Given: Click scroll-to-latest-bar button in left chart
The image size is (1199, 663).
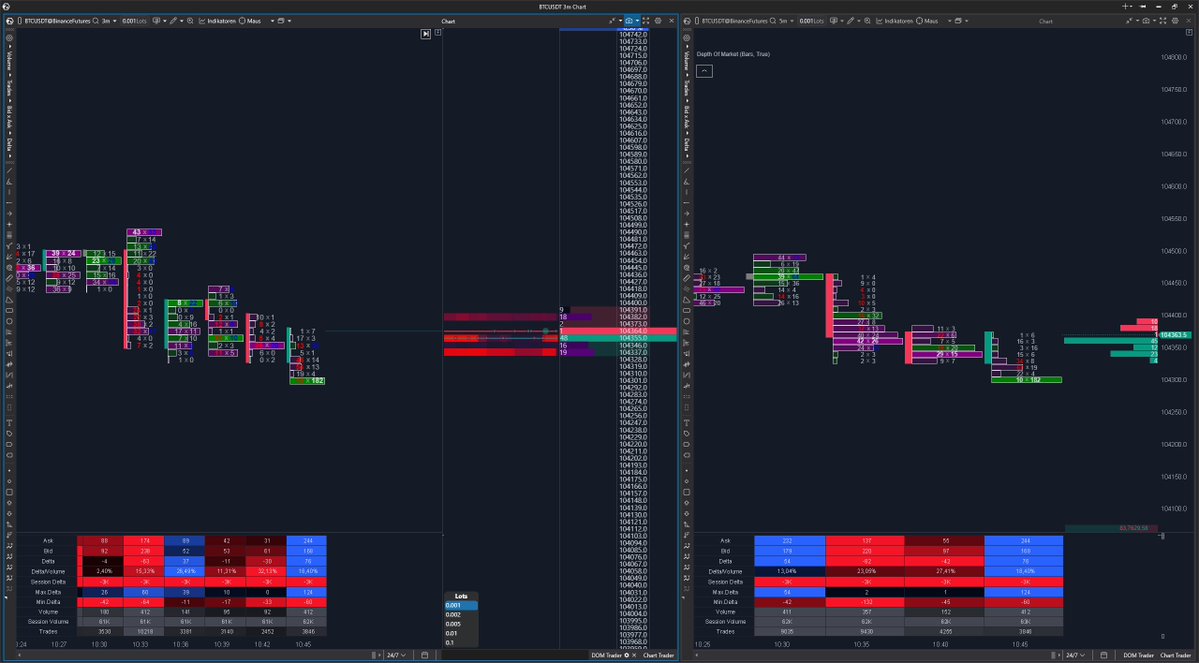Looking at the screenshot, I should (x=426, y=34).
